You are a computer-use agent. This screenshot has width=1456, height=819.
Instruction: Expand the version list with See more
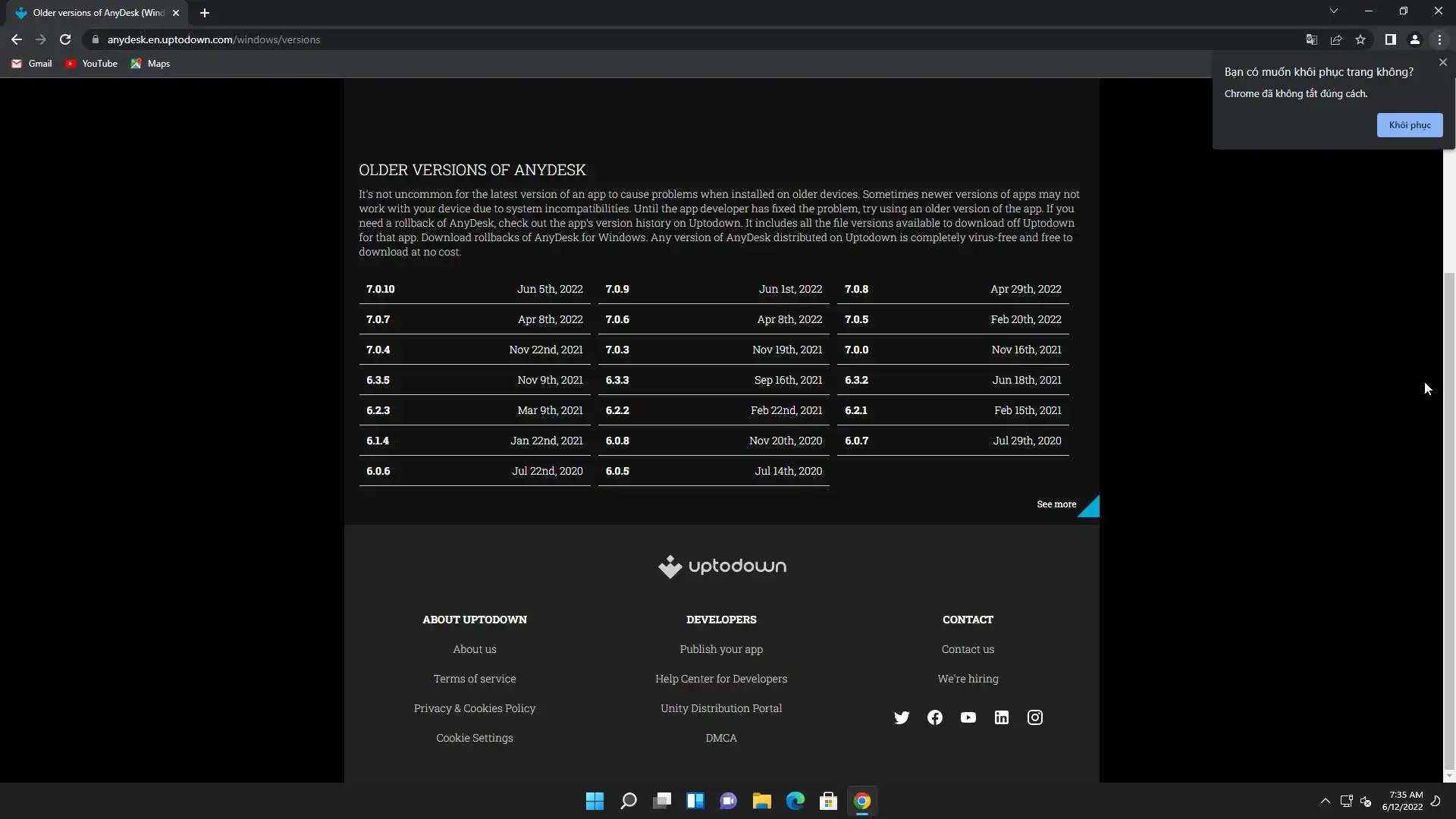[x=1056, y=504]
